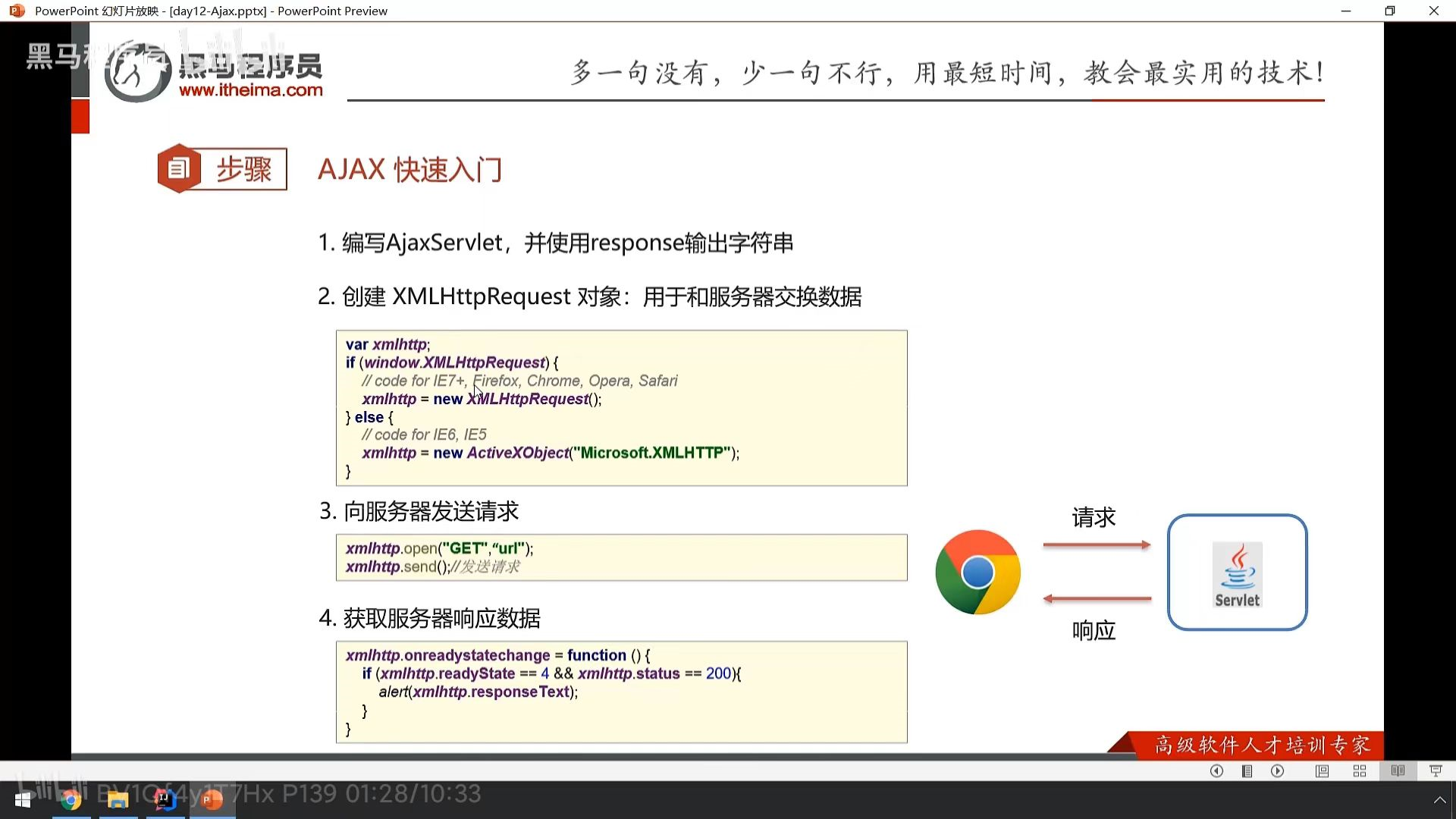
Task: Open IntelliJ IDEA from the taskbar
Action: [x=165, y=800]
